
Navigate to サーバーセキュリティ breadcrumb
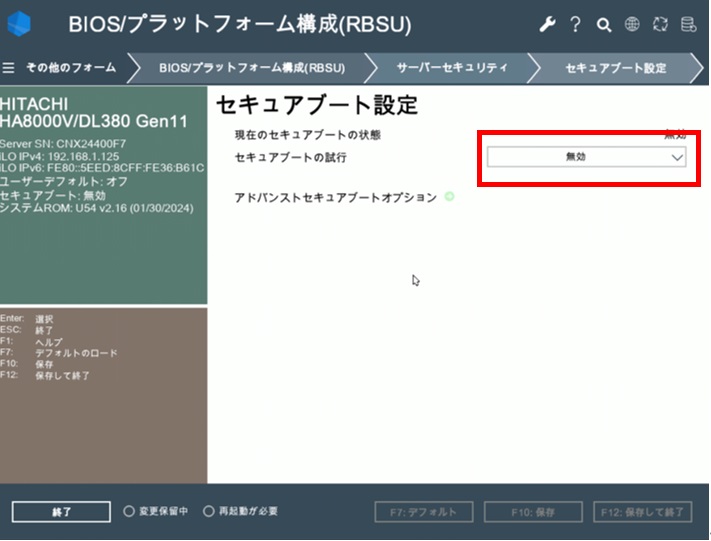[x=452, y=68]
